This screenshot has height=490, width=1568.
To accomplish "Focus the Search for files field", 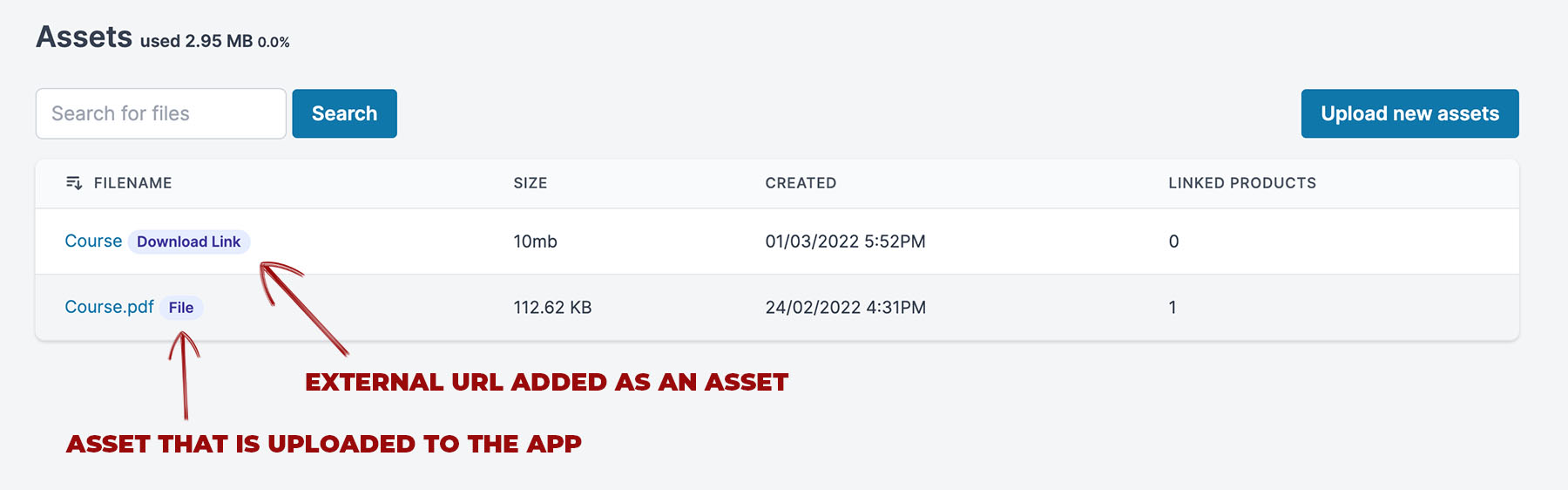I will click(161, 113).
